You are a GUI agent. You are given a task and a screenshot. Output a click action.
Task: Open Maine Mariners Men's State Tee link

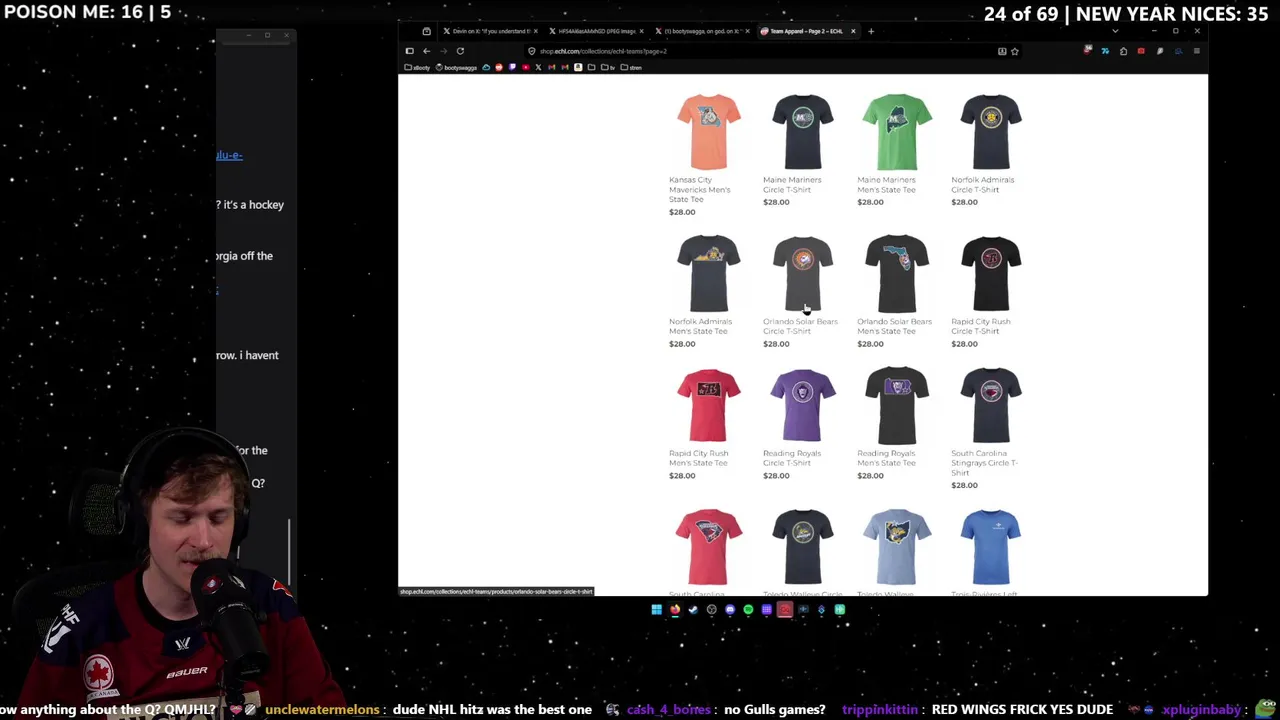pyautogui.click(x=886, y=184)
